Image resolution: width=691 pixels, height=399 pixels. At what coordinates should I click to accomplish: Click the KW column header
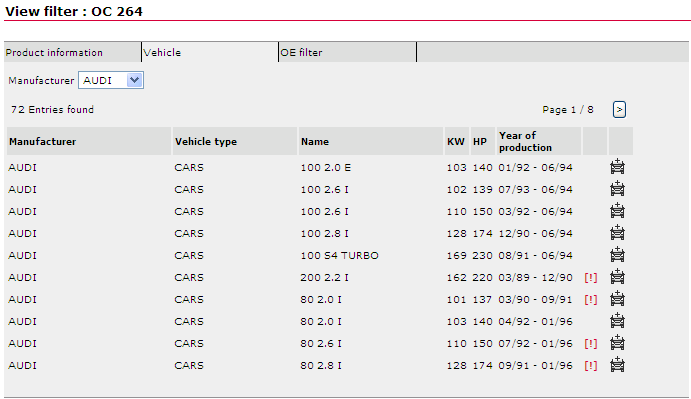[457, 142]
